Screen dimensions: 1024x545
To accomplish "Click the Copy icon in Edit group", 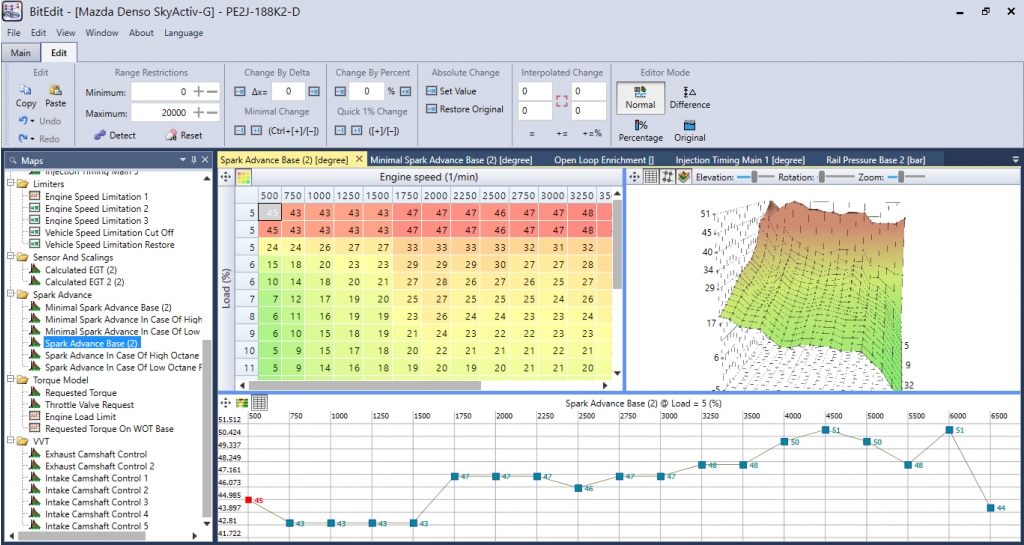I will pos(25,90).
